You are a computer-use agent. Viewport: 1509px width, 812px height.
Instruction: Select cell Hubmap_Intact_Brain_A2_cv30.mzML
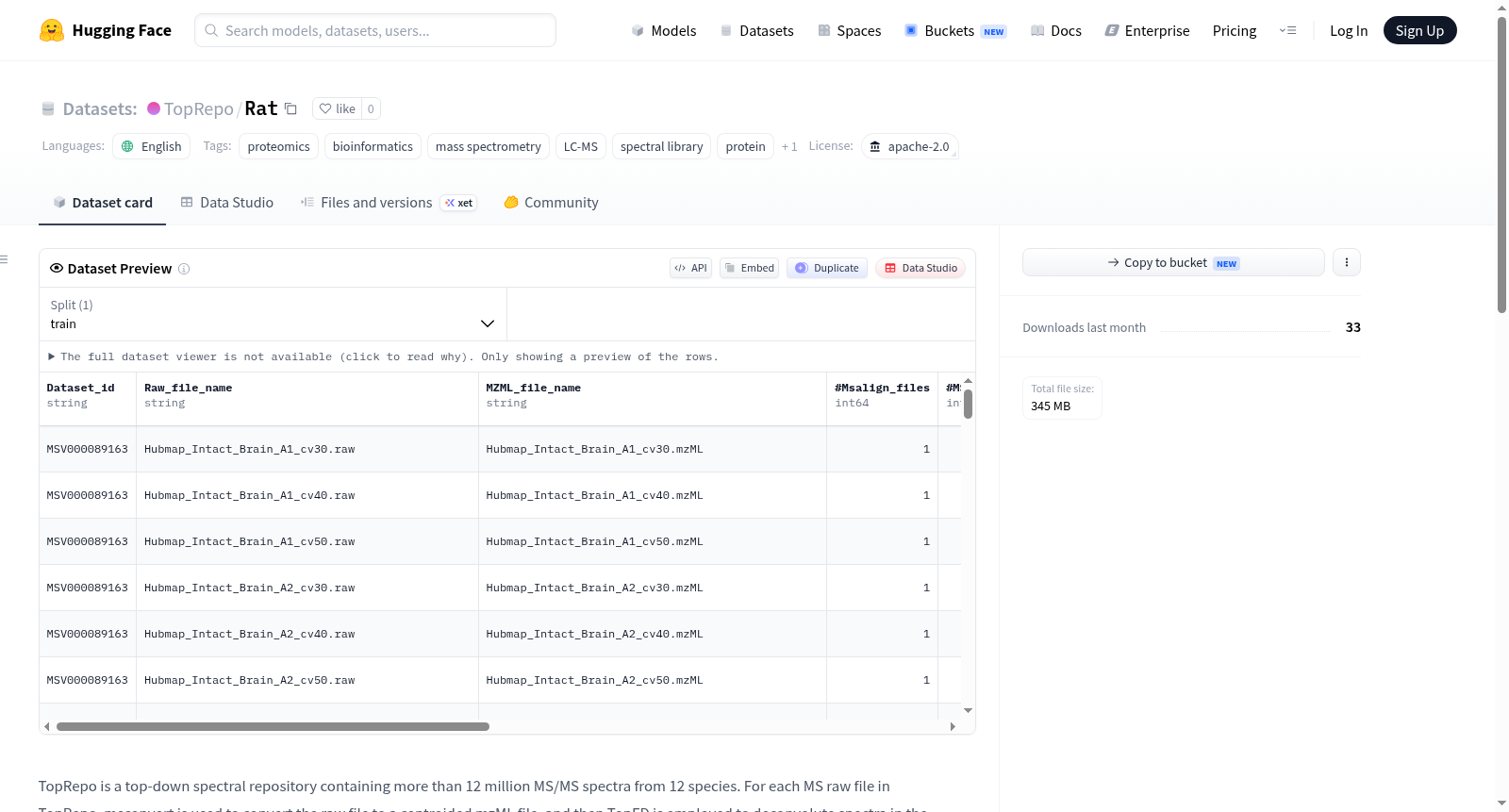pos(653,588)
